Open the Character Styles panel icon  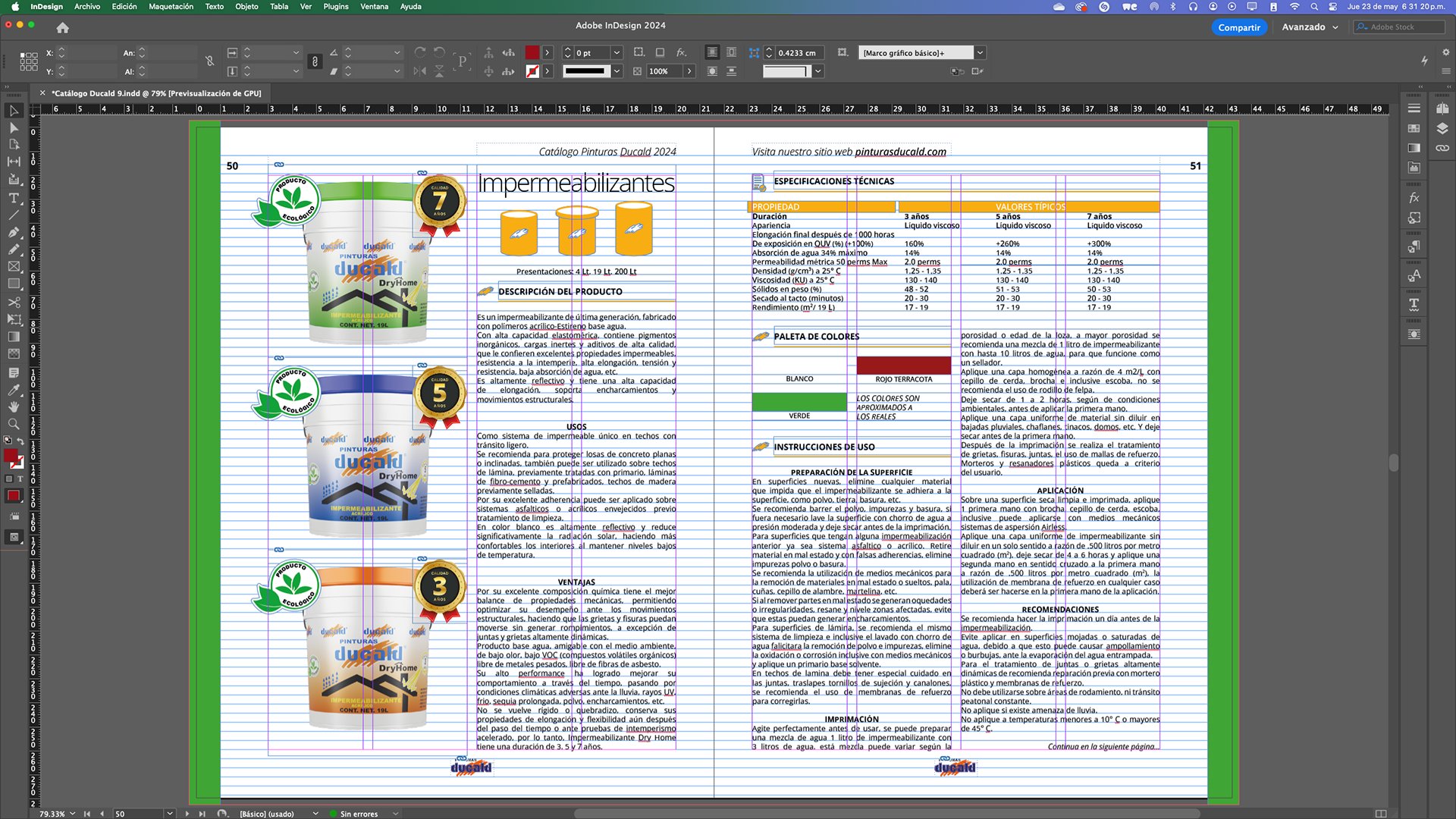click(1414, 275)
